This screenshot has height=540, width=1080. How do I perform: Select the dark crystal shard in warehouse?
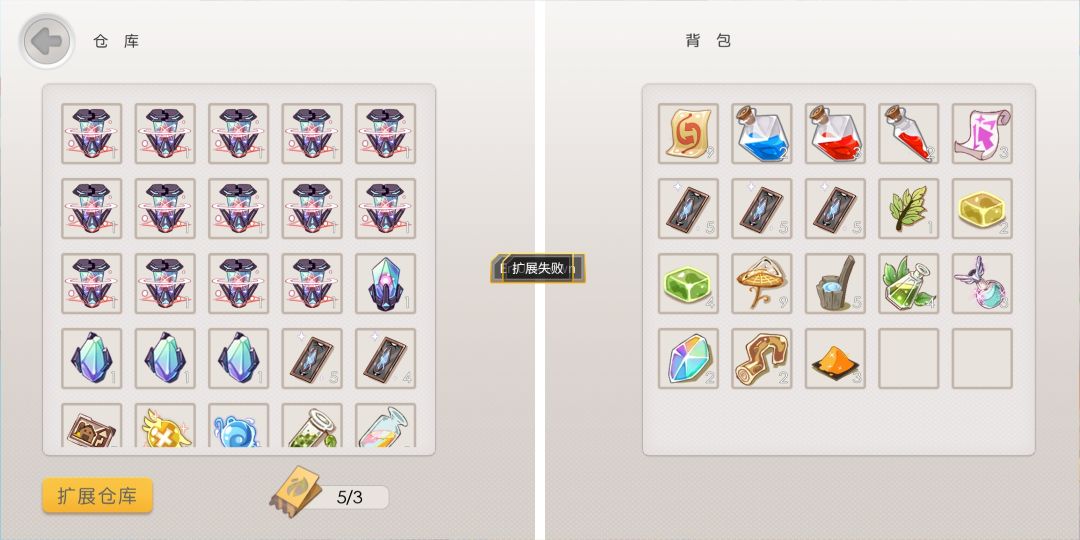click(386, 284)
